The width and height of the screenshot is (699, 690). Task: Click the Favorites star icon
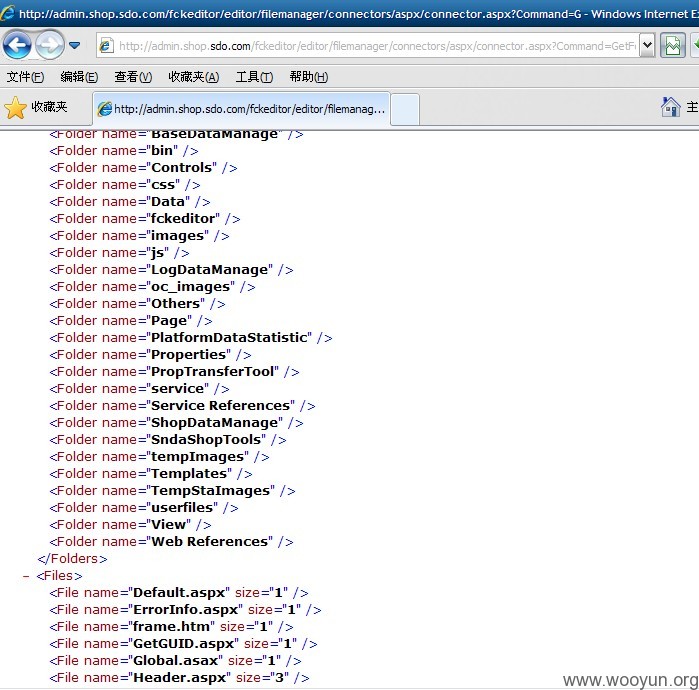pyautogui.click(x=16, y=107)
